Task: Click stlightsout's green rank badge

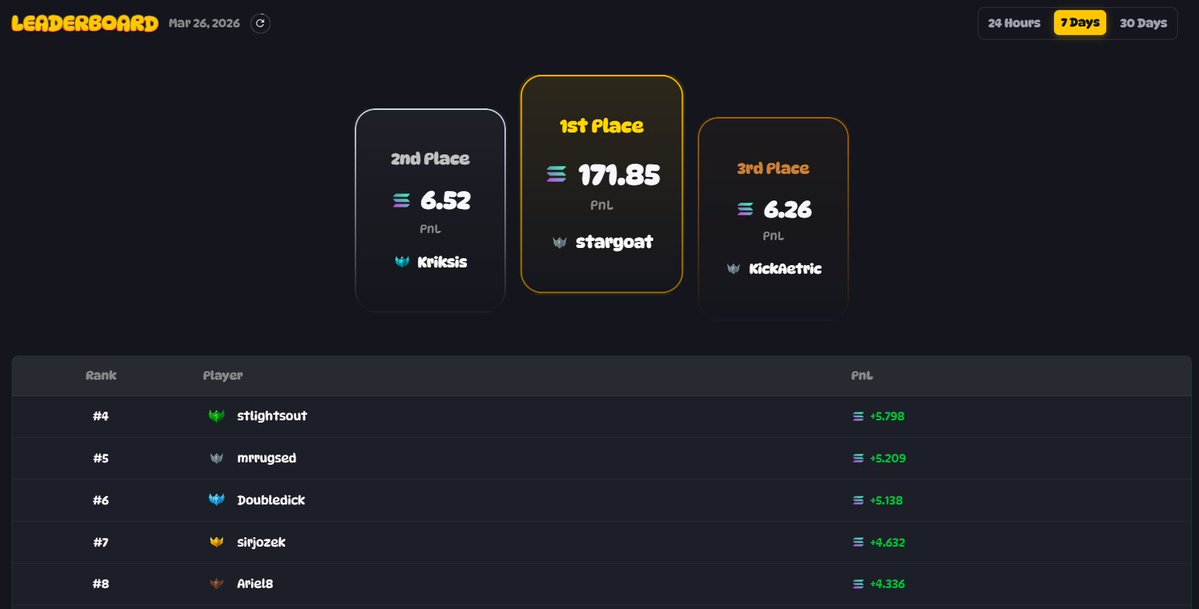Action: pos(216,416)
